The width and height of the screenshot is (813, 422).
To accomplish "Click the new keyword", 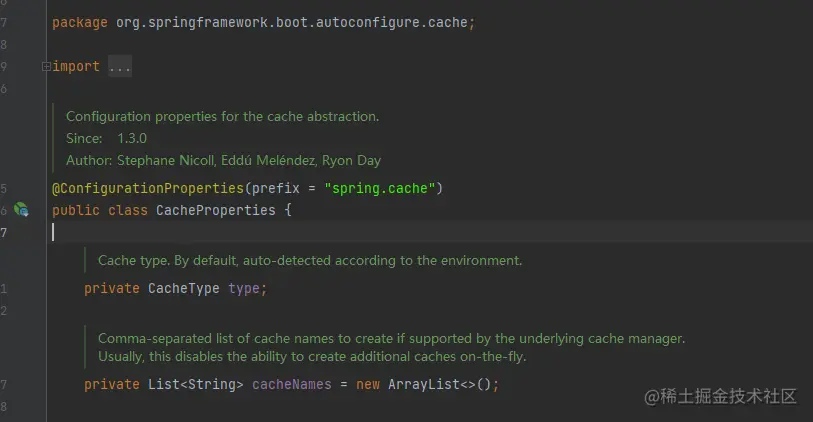I will 368,384.
